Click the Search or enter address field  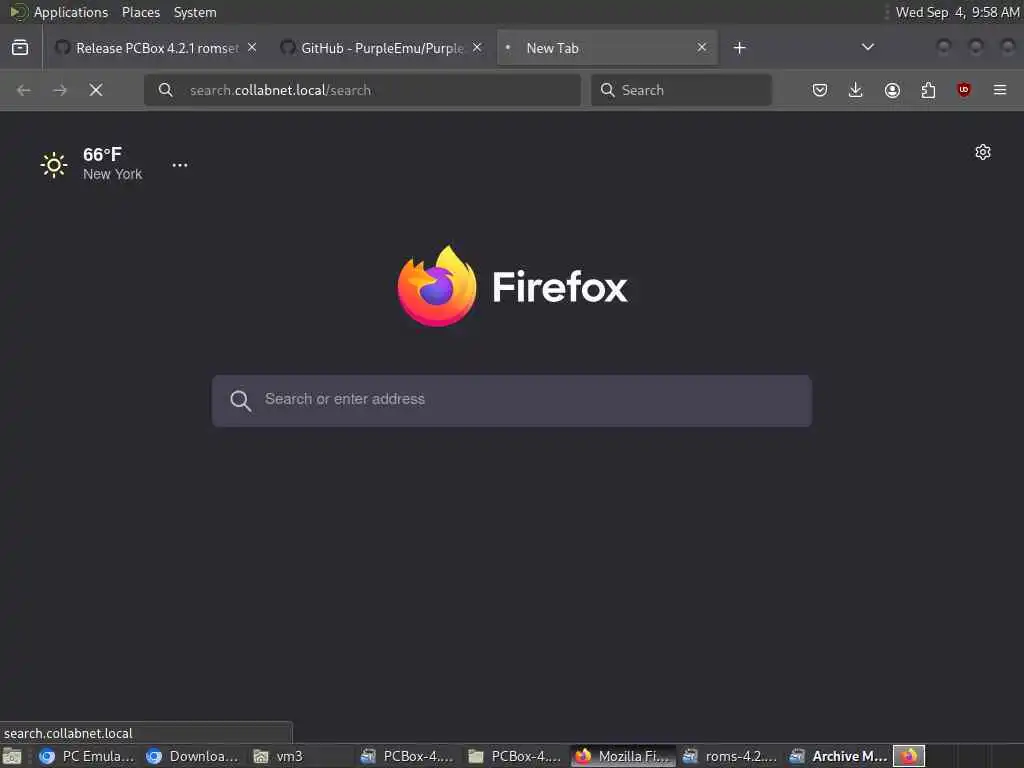pos(511,400)
